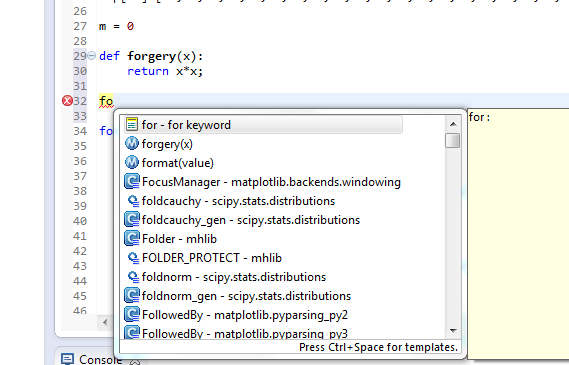The width and height of the screenshot is (569, 365).
Task: Click line number 27 in the gutter
Action: point(80,26)
